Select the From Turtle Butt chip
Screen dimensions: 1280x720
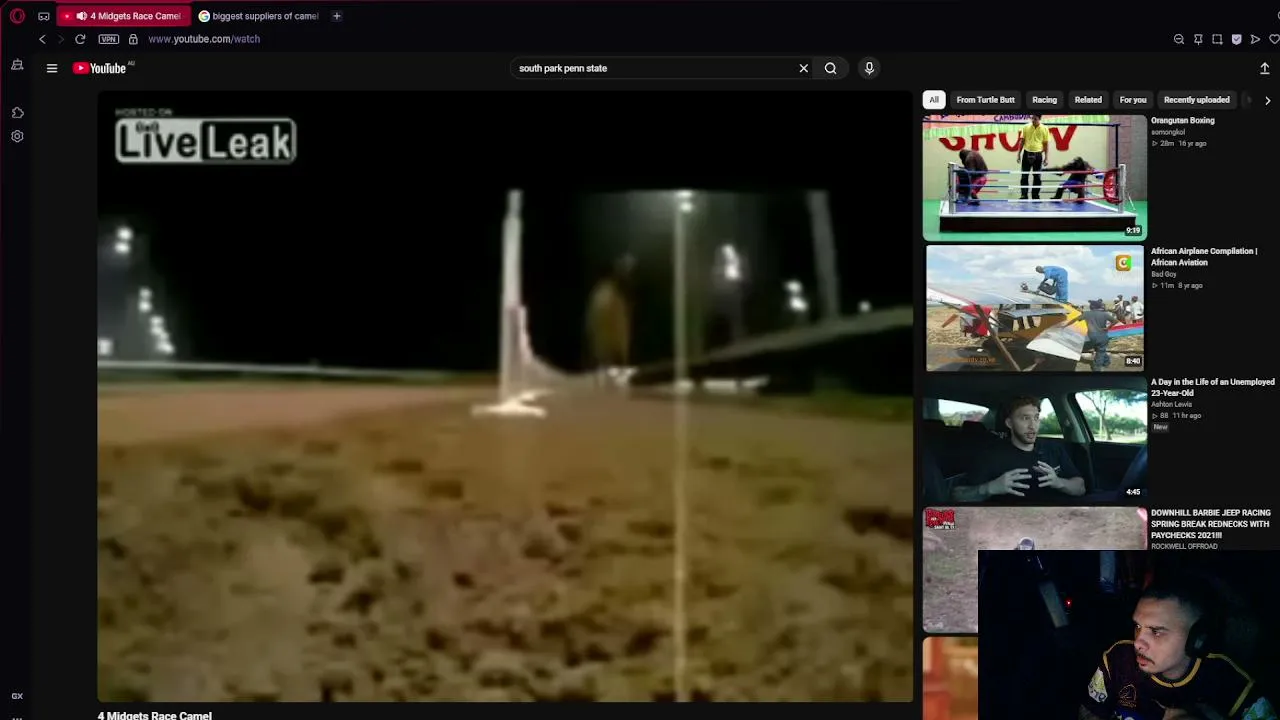coord(985,100)
